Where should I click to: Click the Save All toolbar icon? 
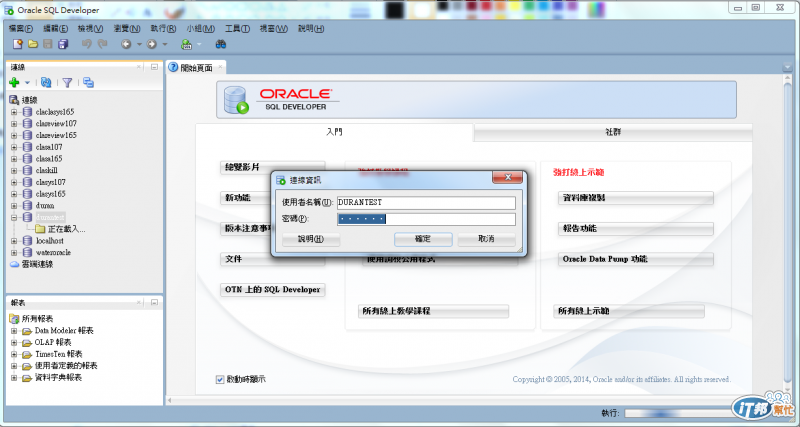click(63, 44)
